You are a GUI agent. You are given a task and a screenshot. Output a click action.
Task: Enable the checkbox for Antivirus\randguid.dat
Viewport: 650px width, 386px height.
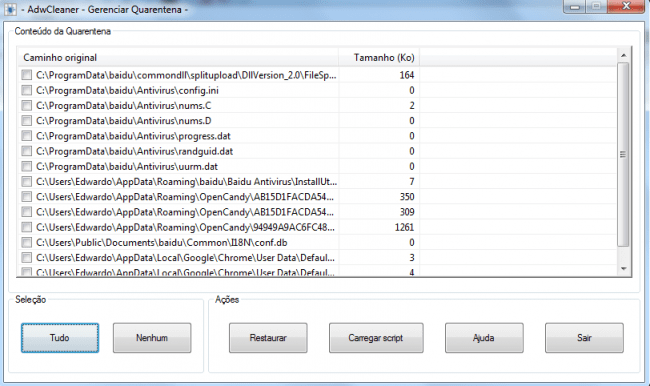click(27, 151)
